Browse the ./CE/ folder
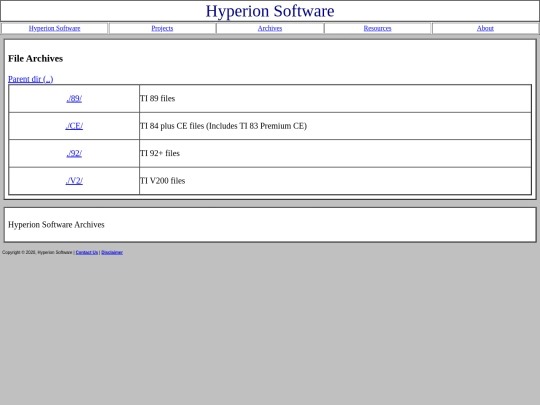540x405 pixels. [74, 126]
